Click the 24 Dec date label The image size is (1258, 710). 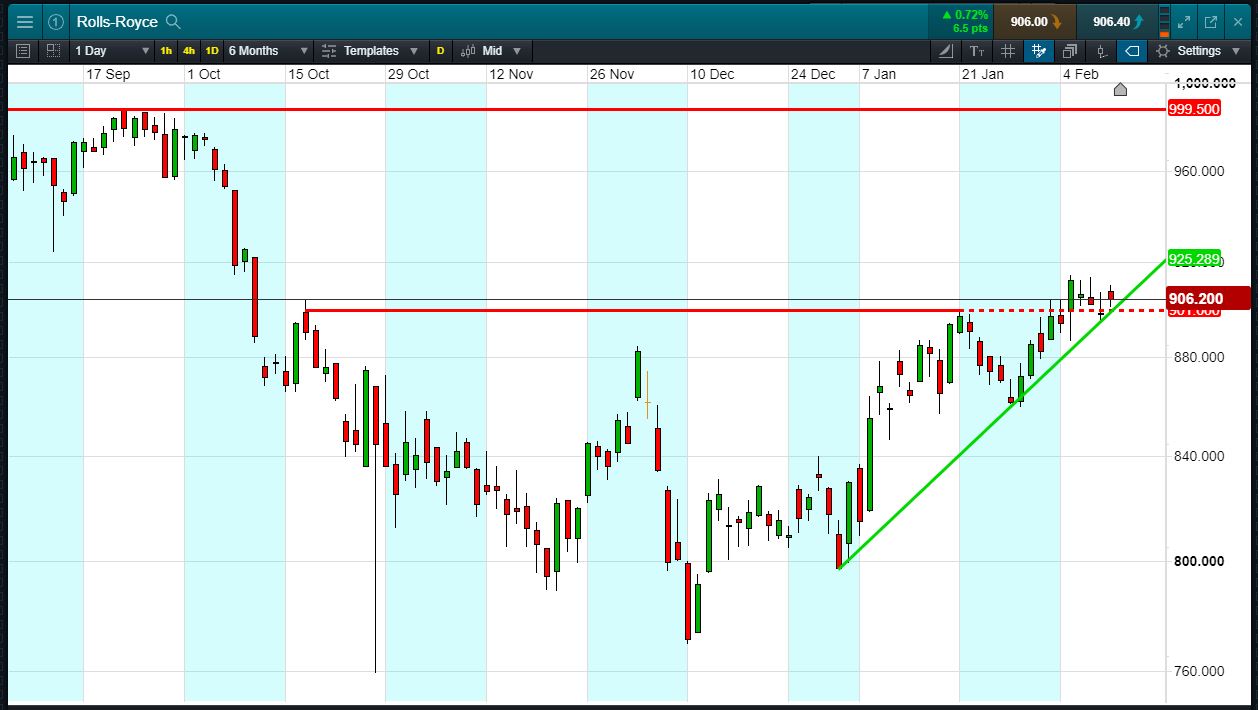813,74
